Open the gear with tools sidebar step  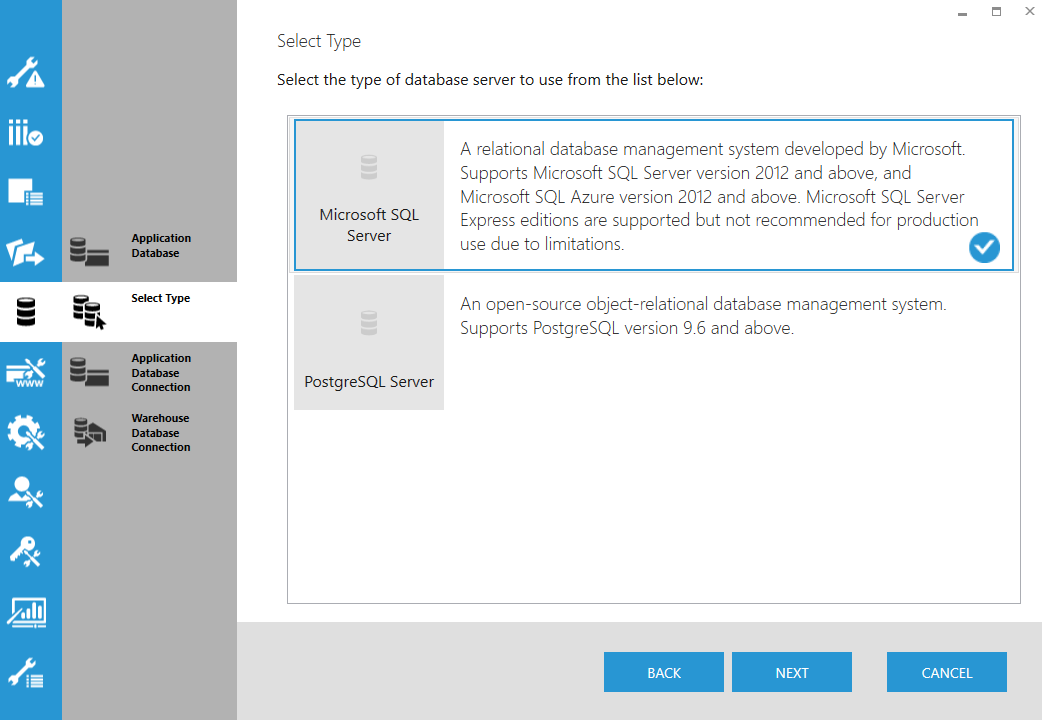click(x=26, y=432)
